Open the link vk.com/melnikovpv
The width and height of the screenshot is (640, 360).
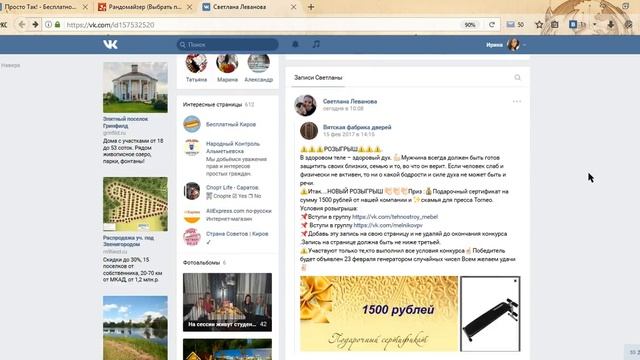[x=388, y=225]
